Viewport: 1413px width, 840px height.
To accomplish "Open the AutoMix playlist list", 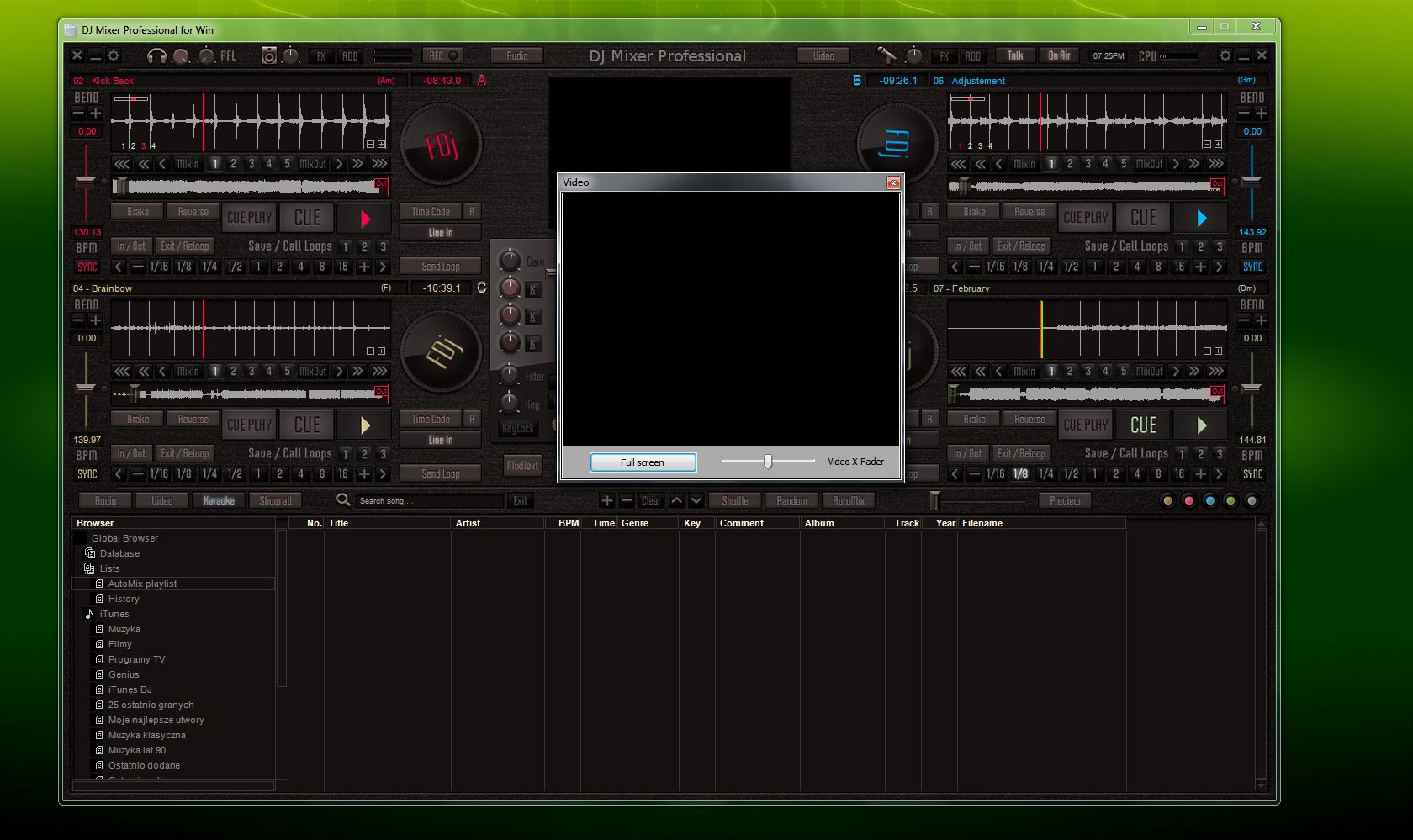I will click(x=142, y=584).
